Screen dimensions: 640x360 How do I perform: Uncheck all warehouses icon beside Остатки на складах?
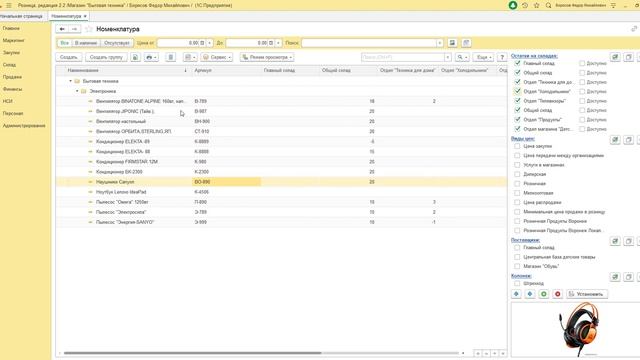(x=629, y=57)
